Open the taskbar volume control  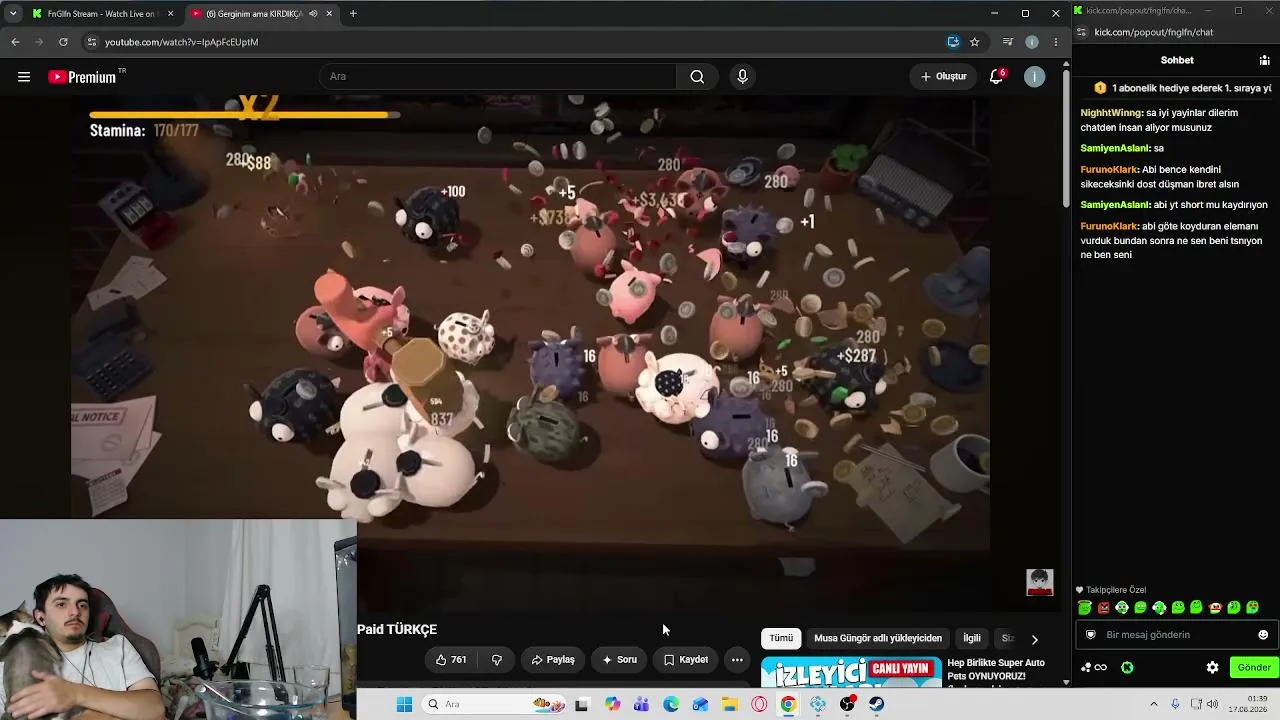pos(1212,705)
